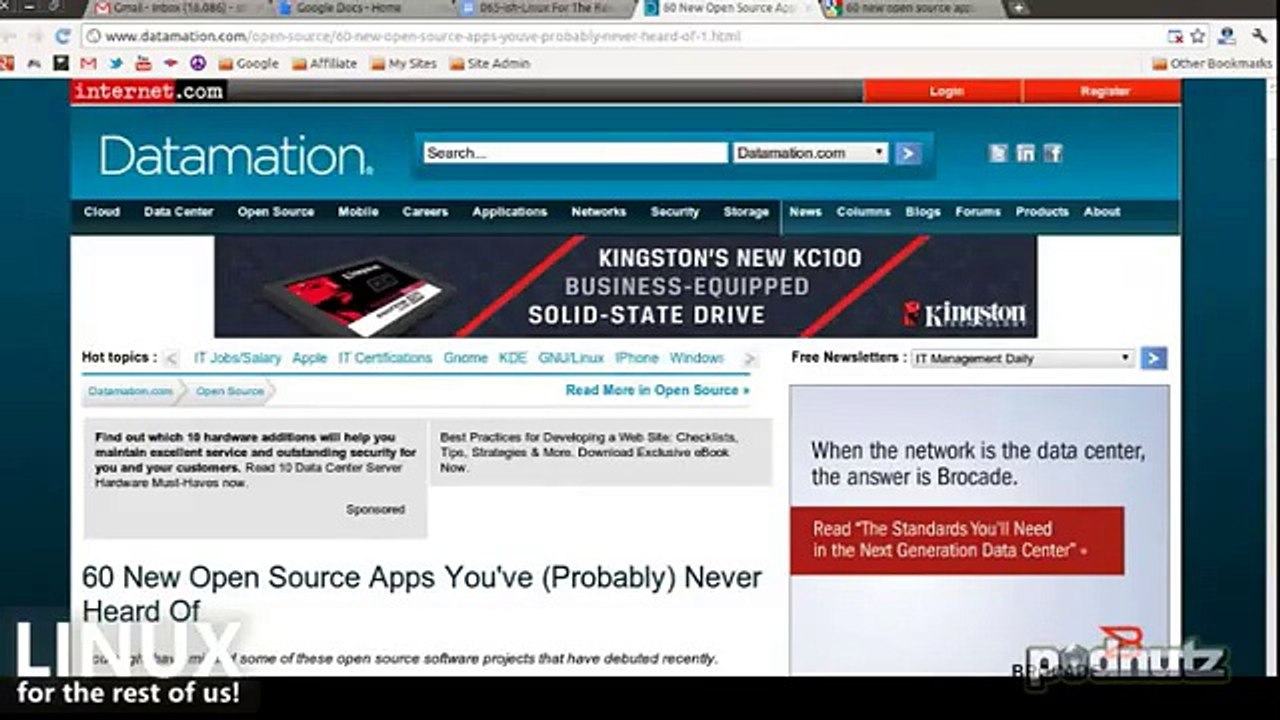1280x720 pixels.
Task: Open the Affiliate bookmarks folder
Action: 324,63
